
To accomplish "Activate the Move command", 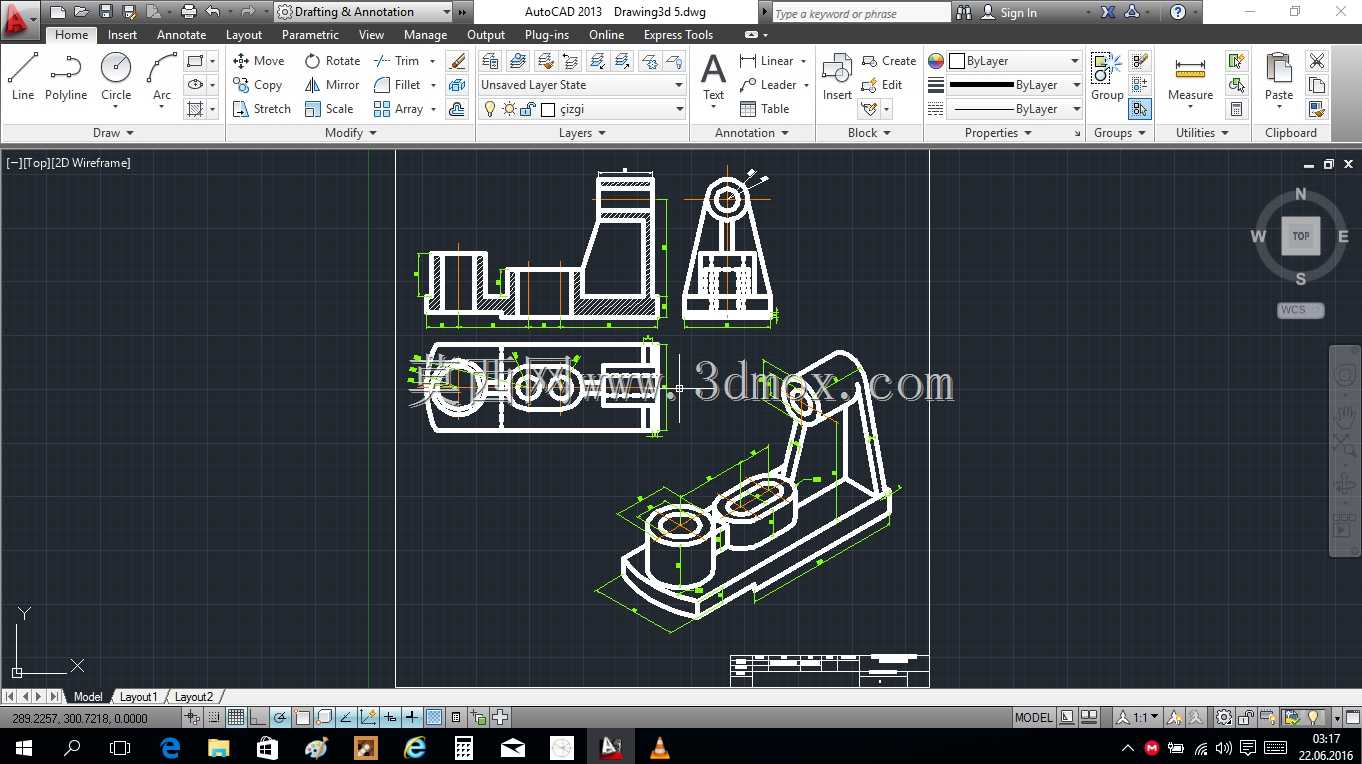I will pyautogui.click(x=259, y=61).
